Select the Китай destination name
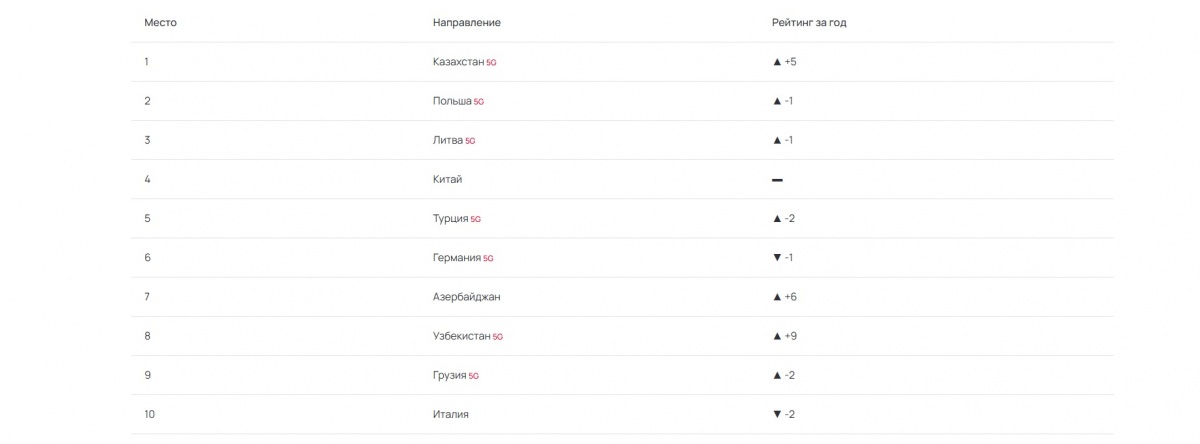 (448, 179)
